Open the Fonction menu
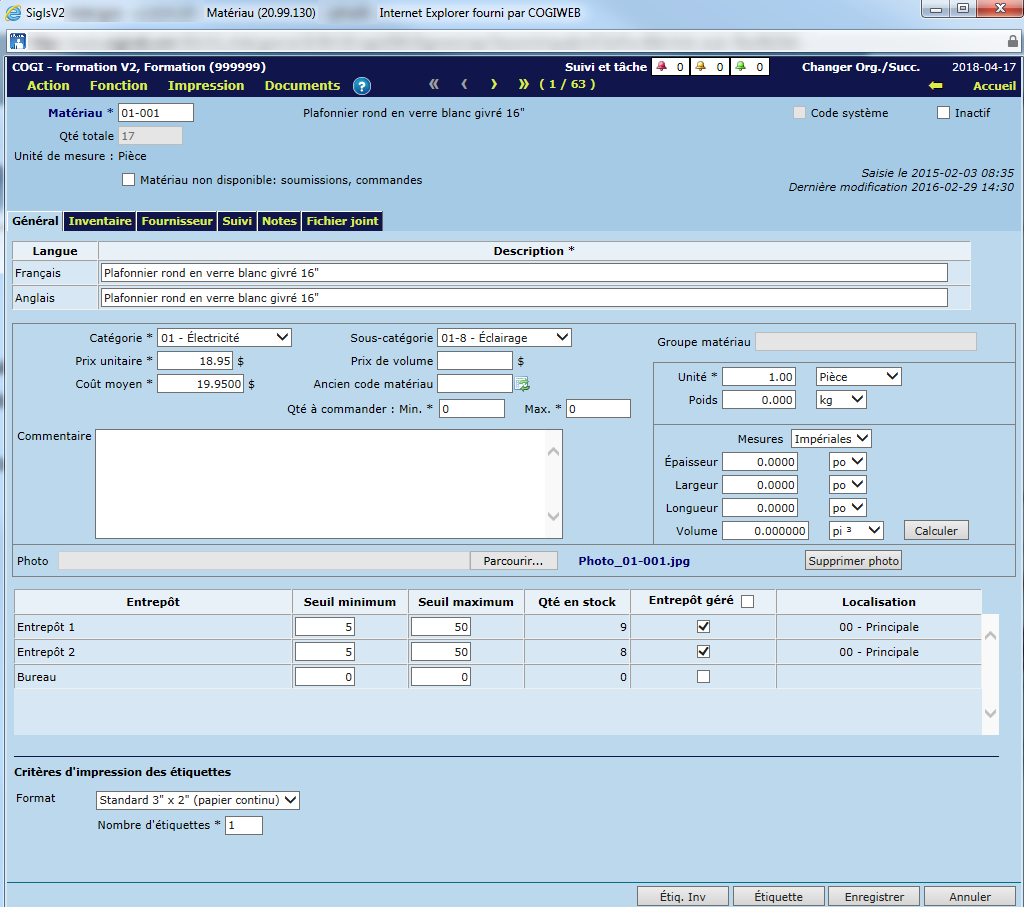 [x=118, y=86]
